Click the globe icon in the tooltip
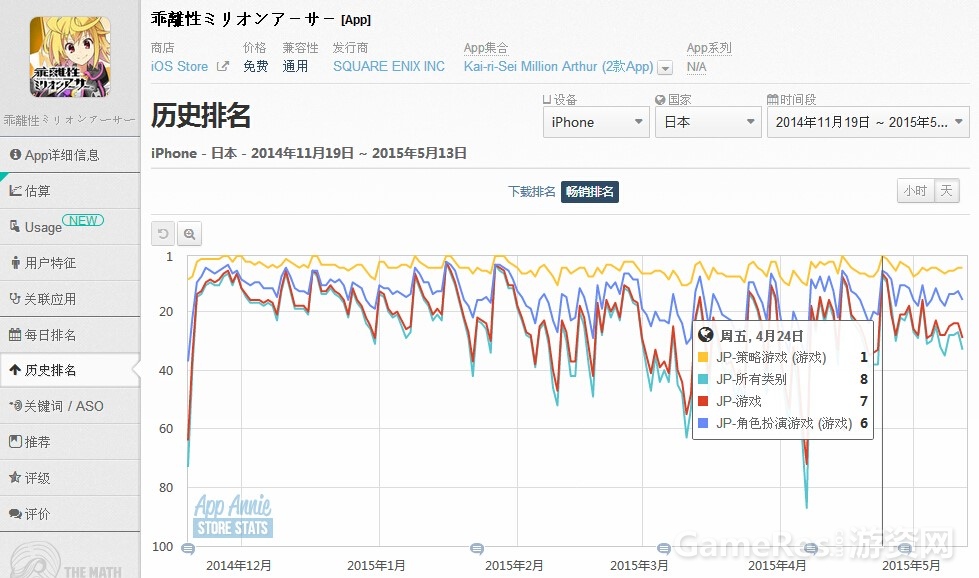Viewport: 979px width, 578px height. click(706, 335)
